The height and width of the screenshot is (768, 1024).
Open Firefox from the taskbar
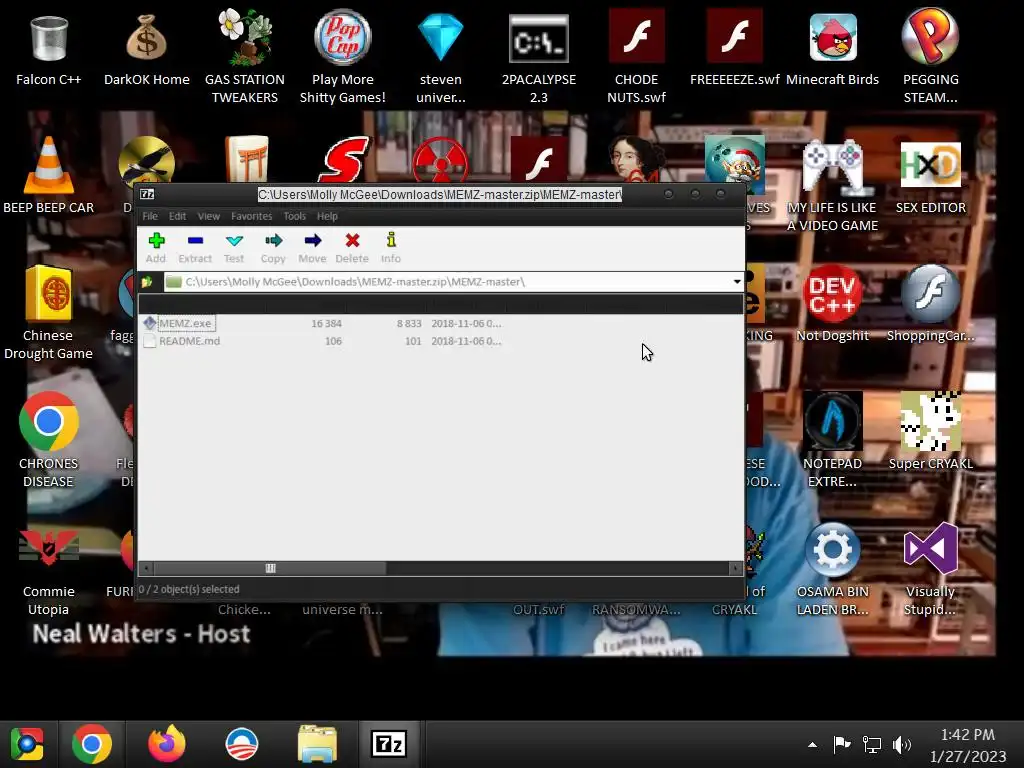(167, 744)
